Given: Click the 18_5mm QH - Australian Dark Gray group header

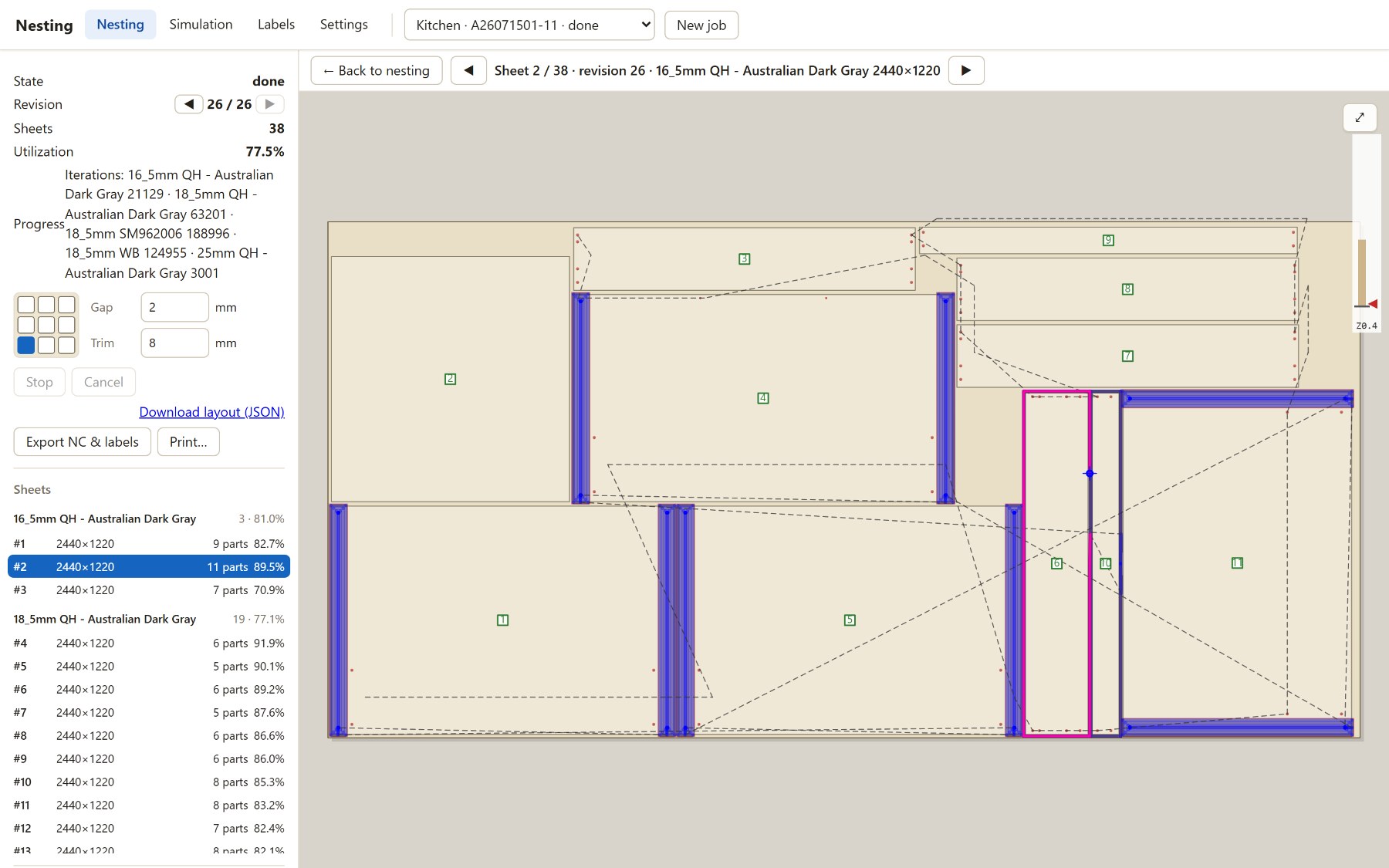Looking at the screenshot, I should coord(149,619).
